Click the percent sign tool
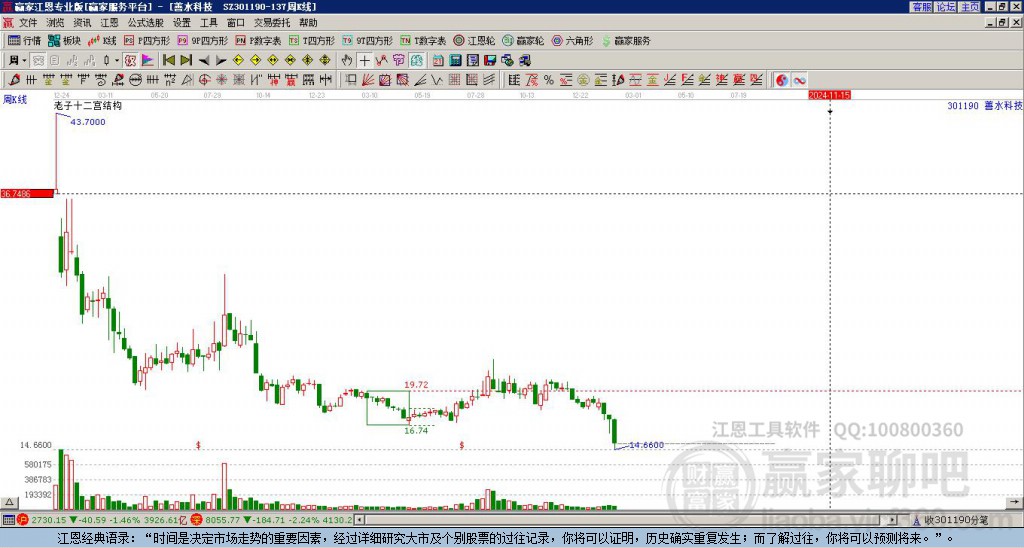 (x=549, y=80)
